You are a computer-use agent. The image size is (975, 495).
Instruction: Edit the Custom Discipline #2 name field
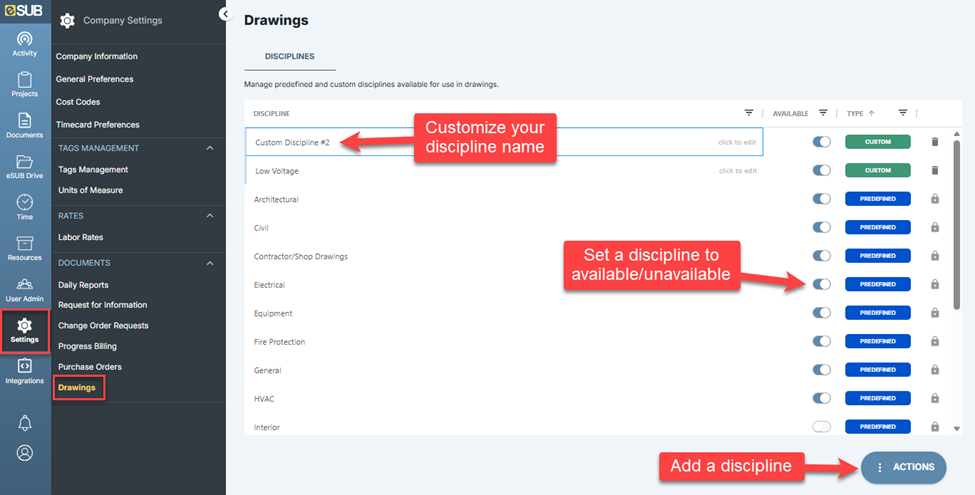(504, 142)
